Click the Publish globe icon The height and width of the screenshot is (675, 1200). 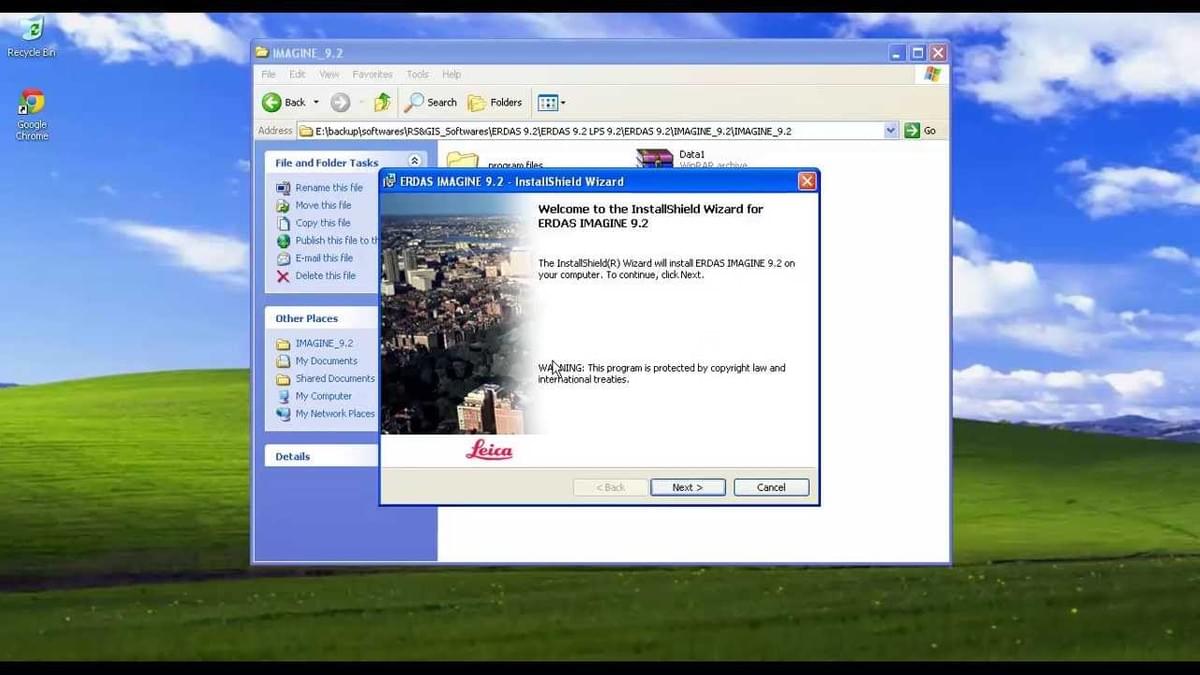(x=283, y=241)
